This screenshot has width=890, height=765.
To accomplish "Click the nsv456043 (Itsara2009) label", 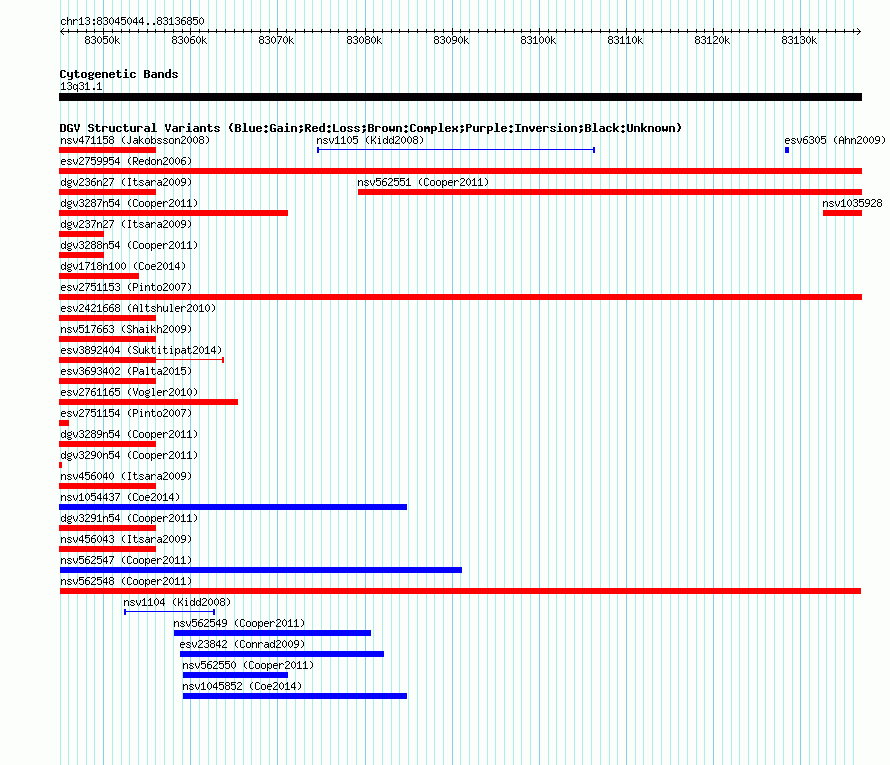I will [126, 539].
